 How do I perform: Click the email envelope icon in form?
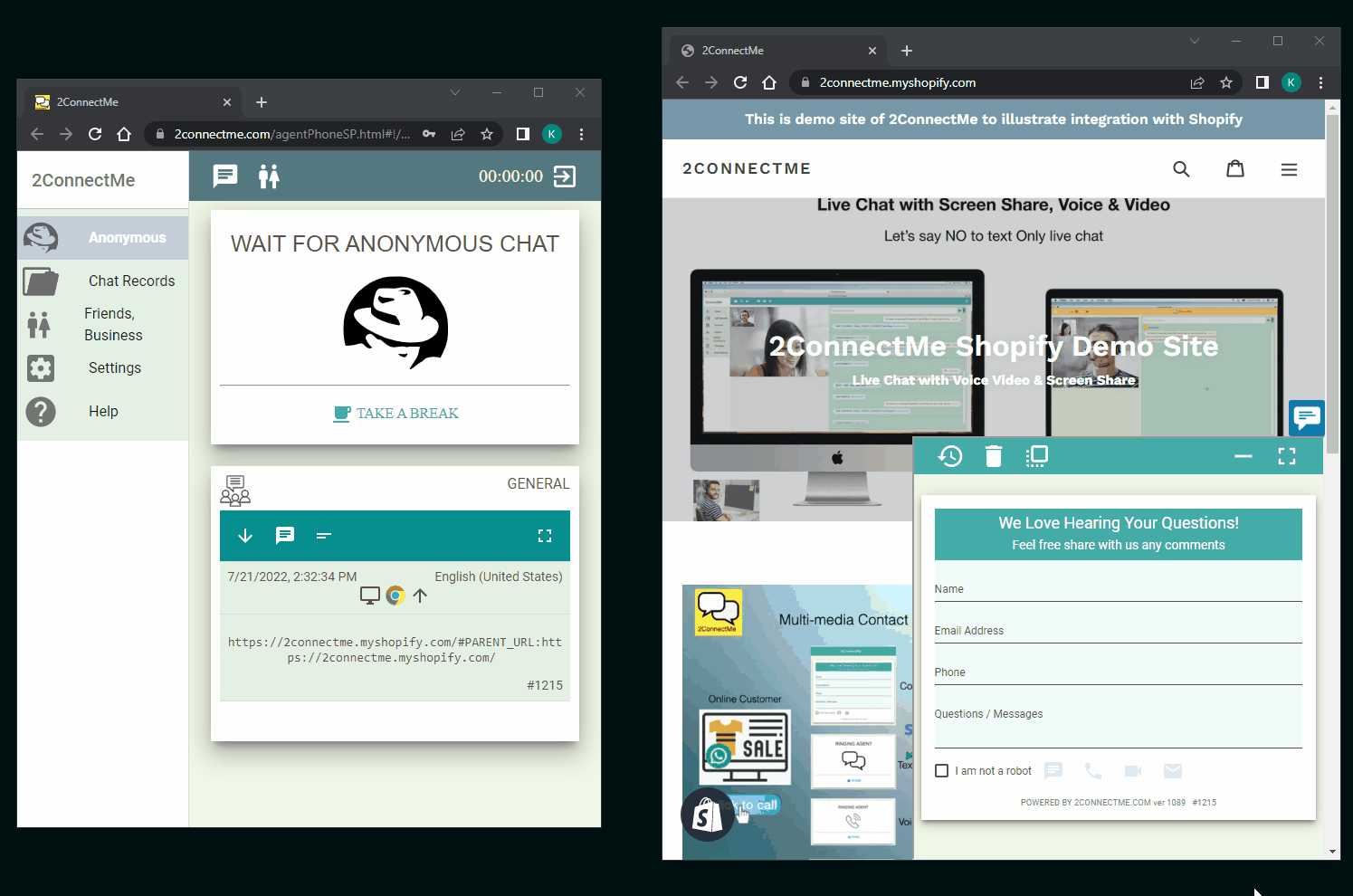tap(1173, 771)
